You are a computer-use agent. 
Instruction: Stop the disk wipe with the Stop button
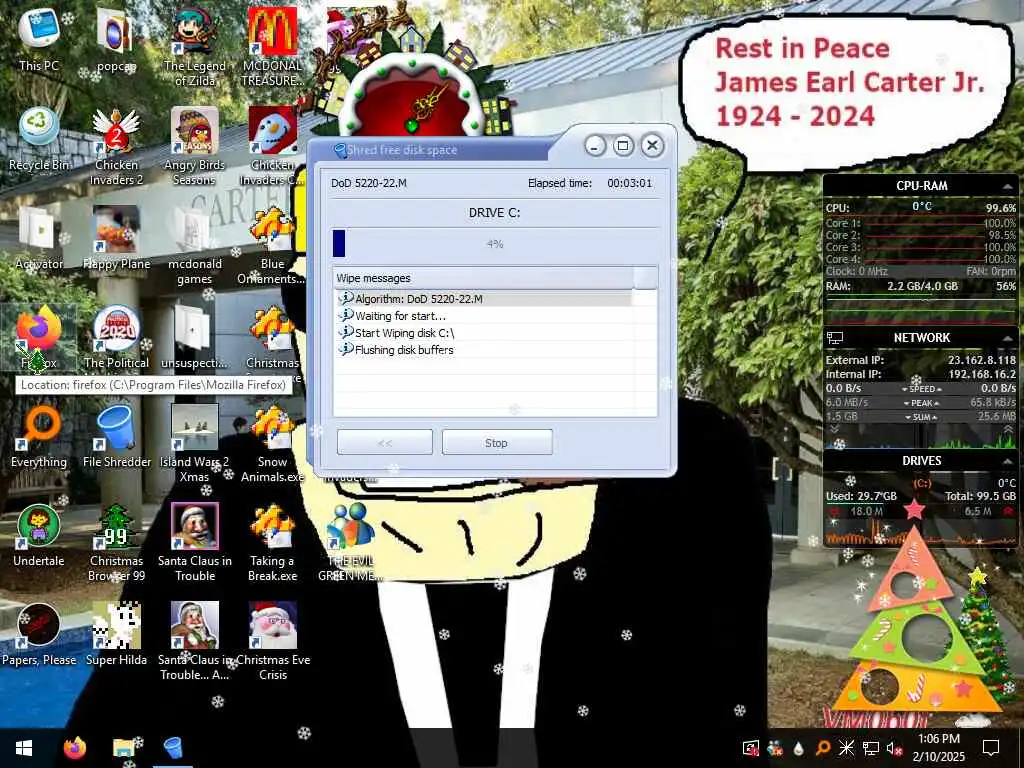coord(497,443)
